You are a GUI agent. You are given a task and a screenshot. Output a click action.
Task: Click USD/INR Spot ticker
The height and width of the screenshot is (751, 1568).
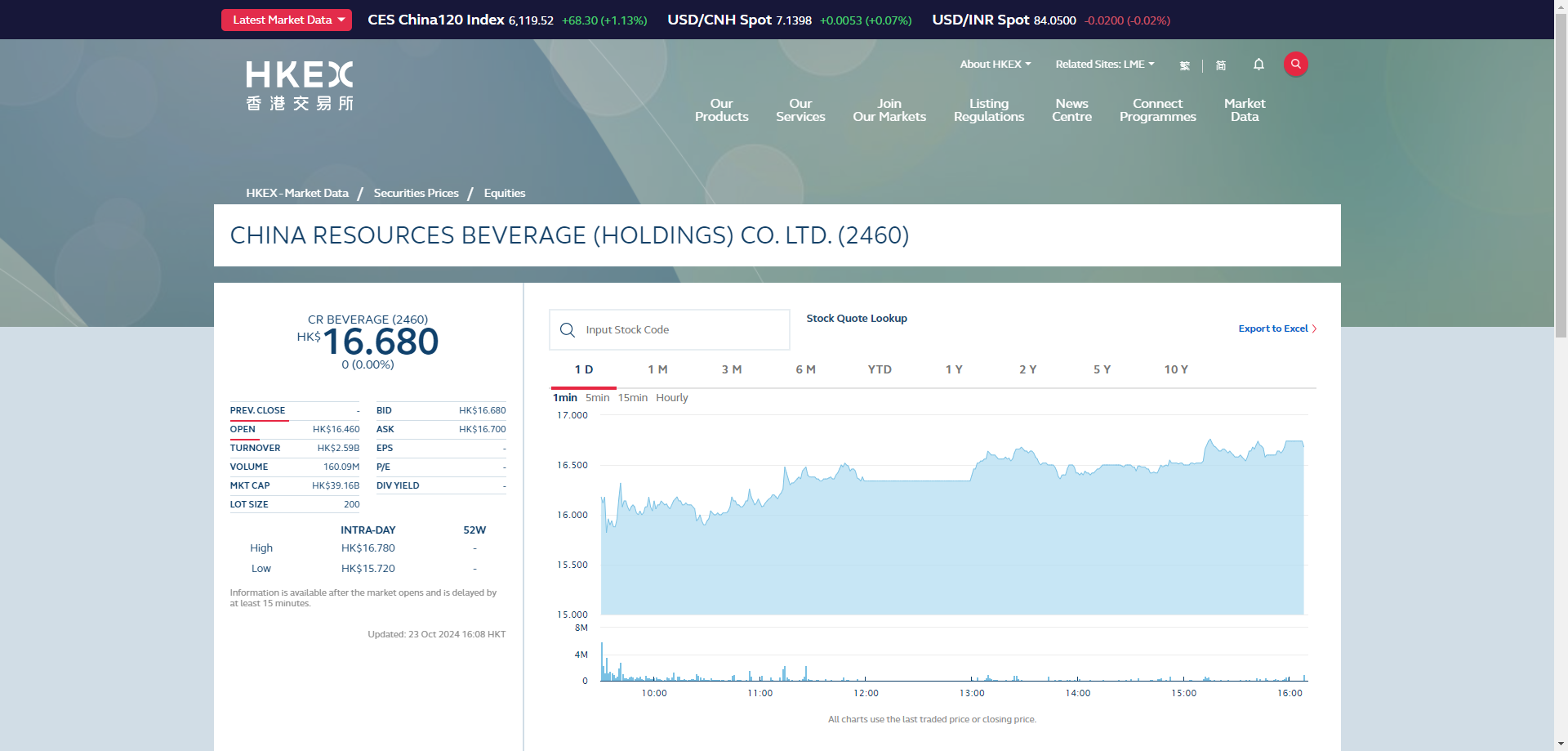click(x=1051, y=20)
